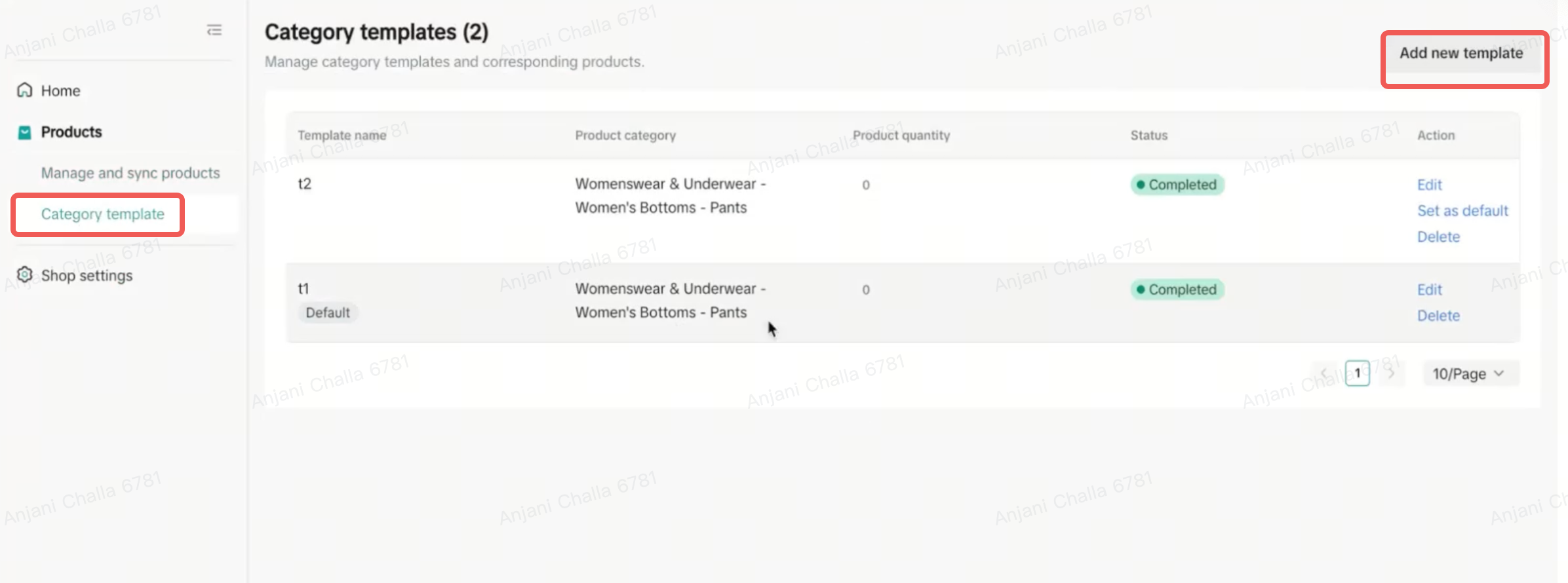The image size is (1568, 583).
Task: Click the t1 Completed status badge
Action: coord(1177,290)
